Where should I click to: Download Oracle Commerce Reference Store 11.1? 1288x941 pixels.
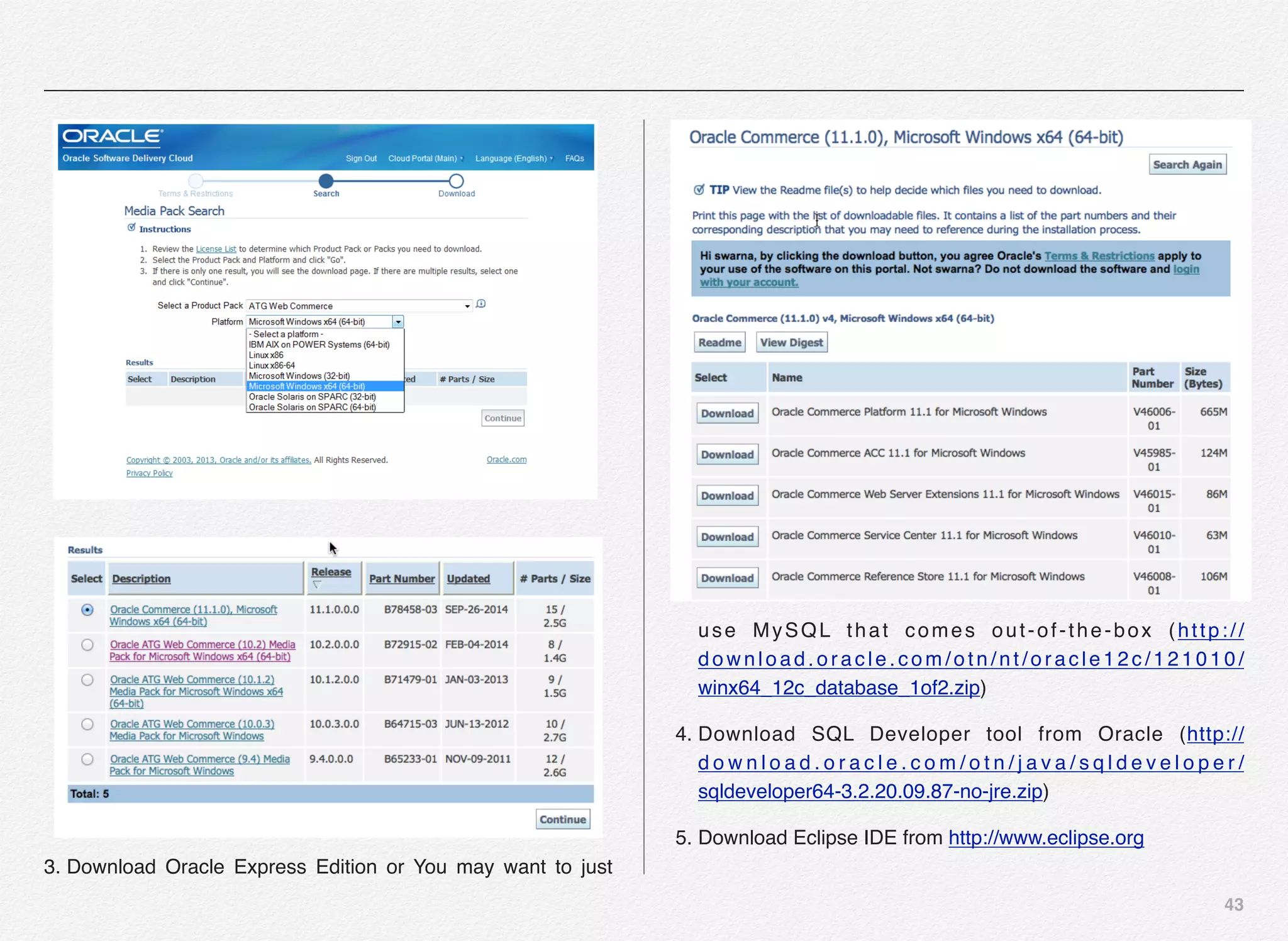[727, 578]
